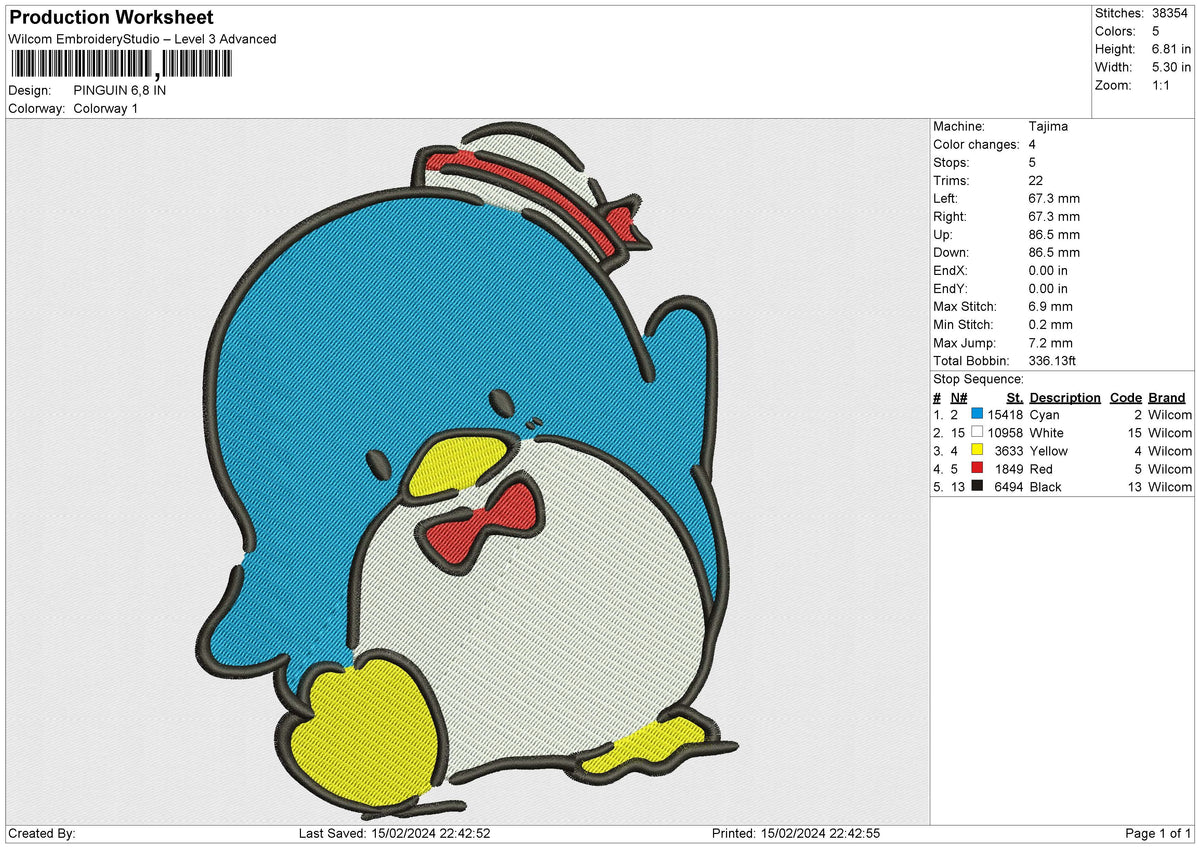Click the 'Printed: 15/02/2024 22:42:55' text

click(x=795, y=833)
